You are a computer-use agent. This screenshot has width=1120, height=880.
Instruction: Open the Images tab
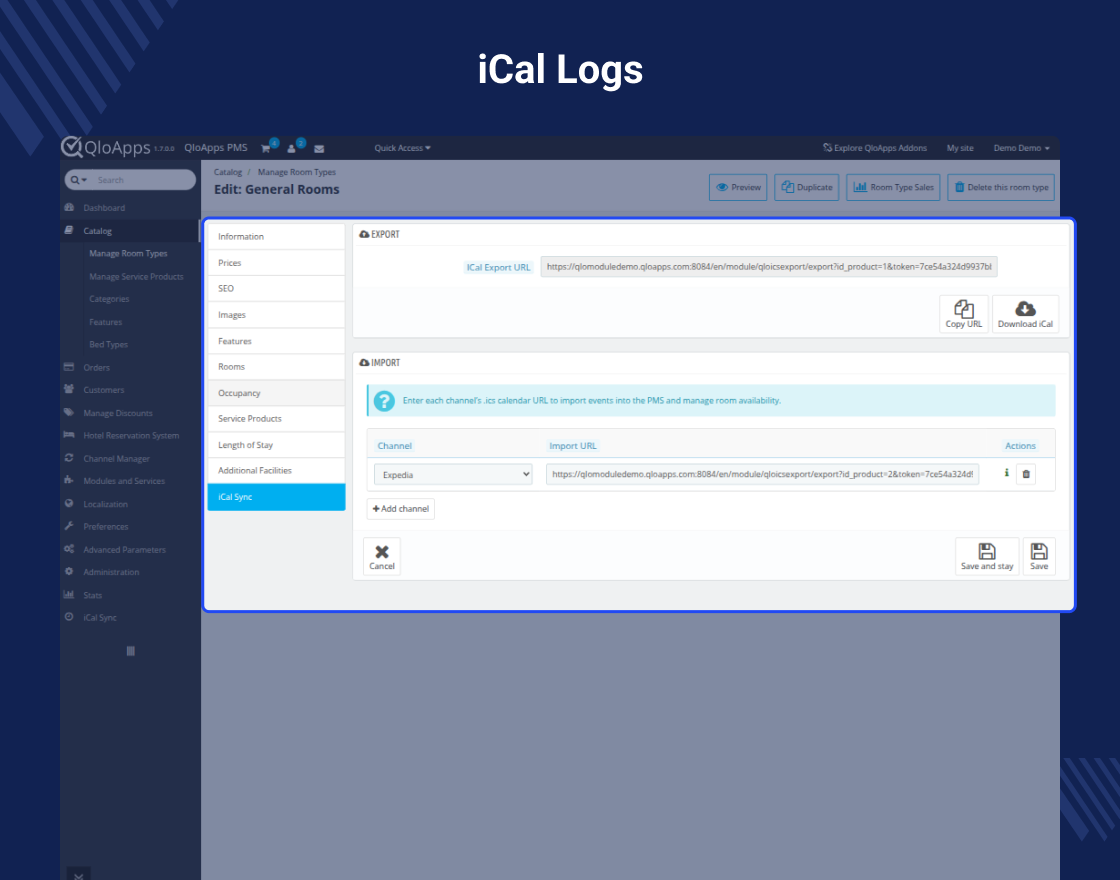tap(276, 315)
